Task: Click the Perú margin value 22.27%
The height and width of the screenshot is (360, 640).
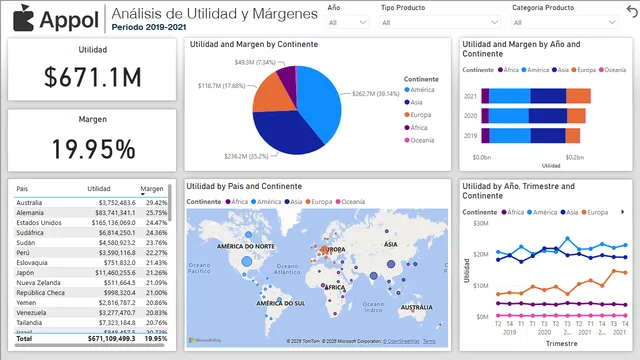Action: click(156, 253)
